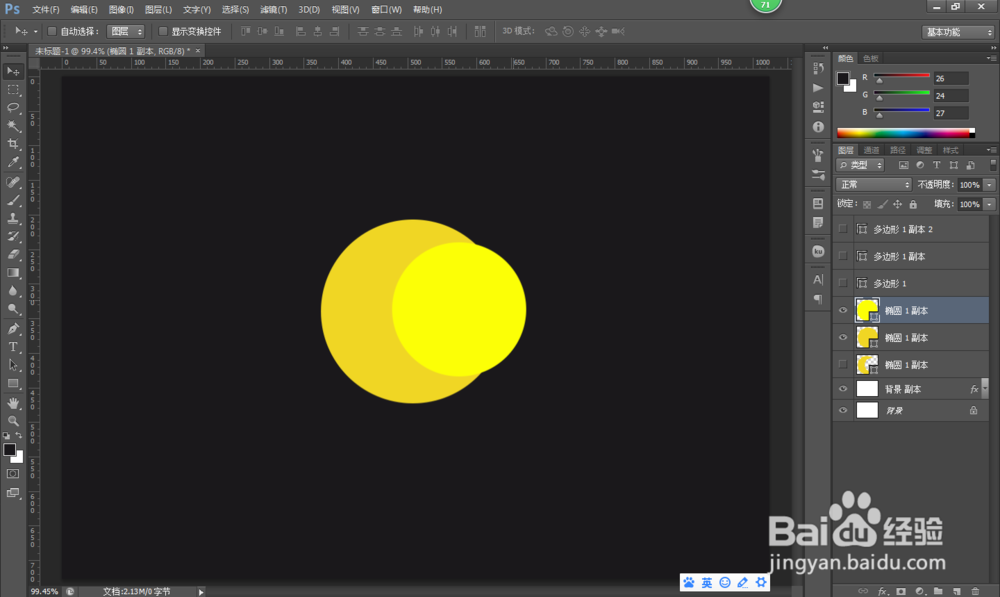Toggle the layer filter on/off switch
This screenshot has width=1000, height=597.
993,165
